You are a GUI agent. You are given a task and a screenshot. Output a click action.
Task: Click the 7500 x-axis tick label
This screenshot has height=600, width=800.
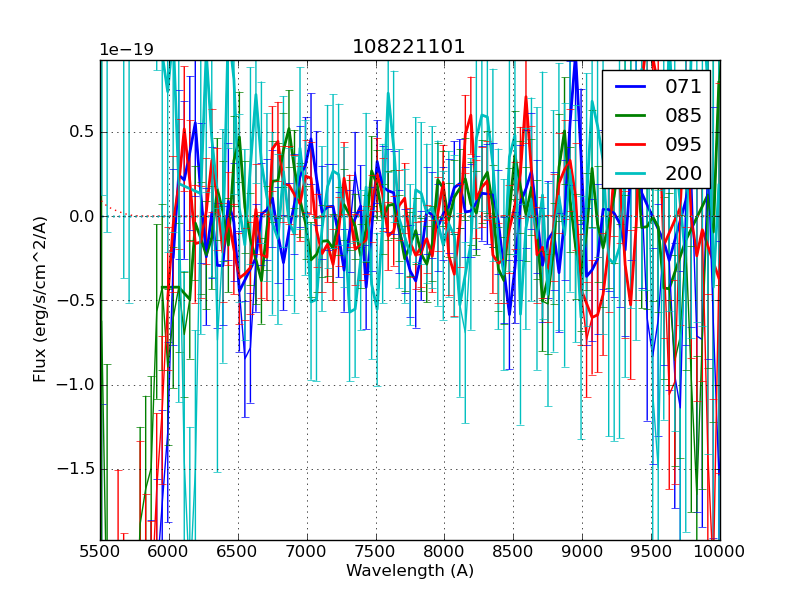click(x=376, y=552)
